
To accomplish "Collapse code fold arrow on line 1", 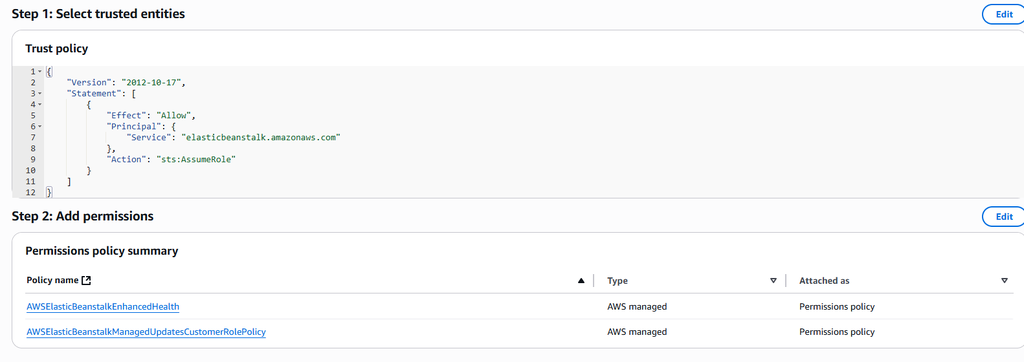I will 40,71.
